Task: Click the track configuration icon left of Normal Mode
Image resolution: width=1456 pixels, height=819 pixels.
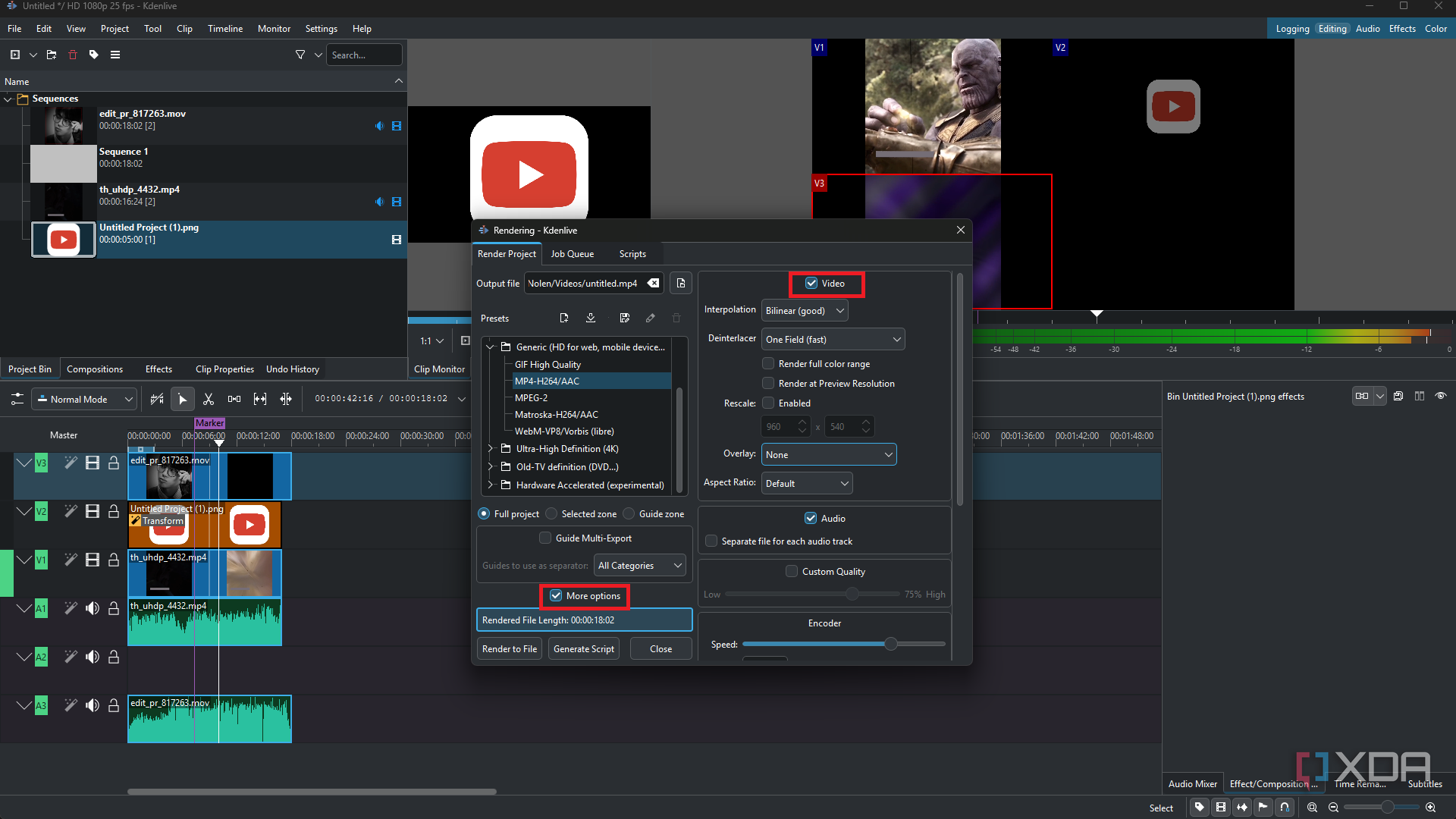Action: [17, 399]
